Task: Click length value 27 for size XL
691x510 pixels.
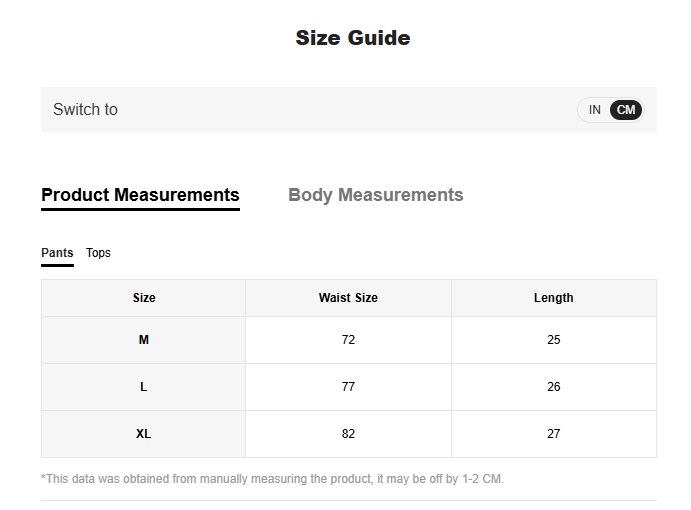Action: pyautogui.click(x=553, y=434)
